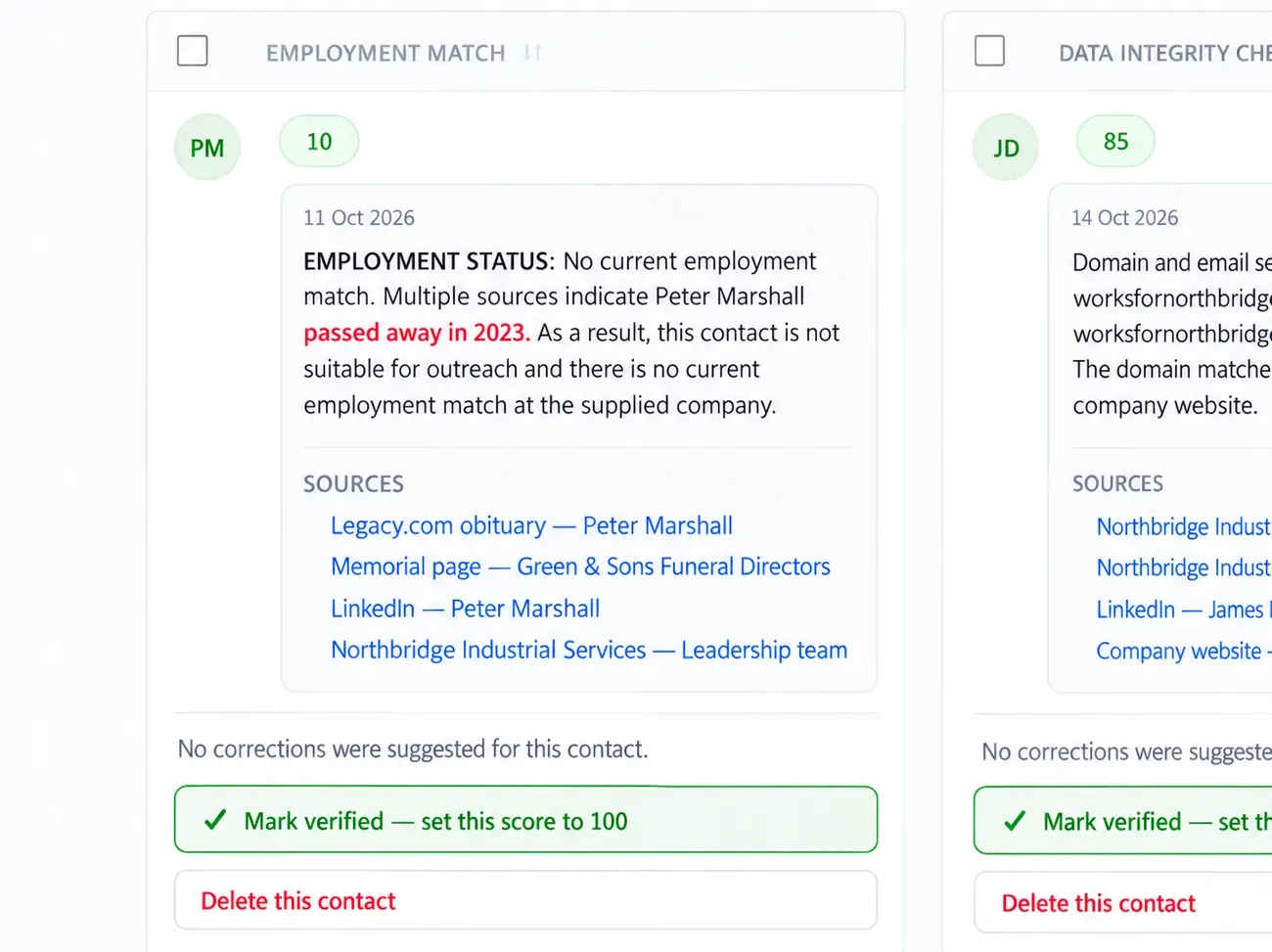Click the SOURCES label in the JD card
Image resolution: width=1272 pixels, height=952 pixels.
coord(1118,483)
